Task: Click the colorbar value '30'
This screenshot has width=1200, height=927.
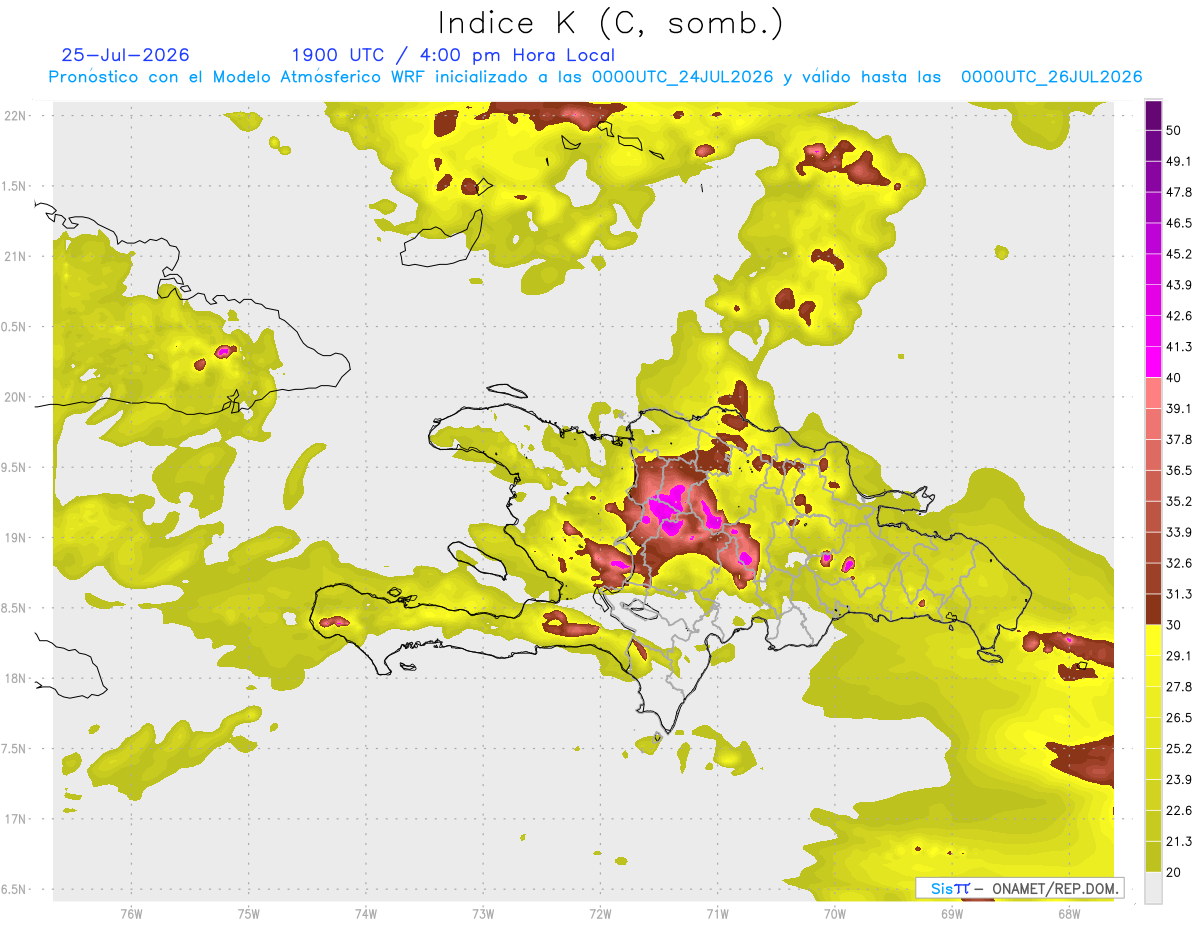Action: (x=1175, y=624)
